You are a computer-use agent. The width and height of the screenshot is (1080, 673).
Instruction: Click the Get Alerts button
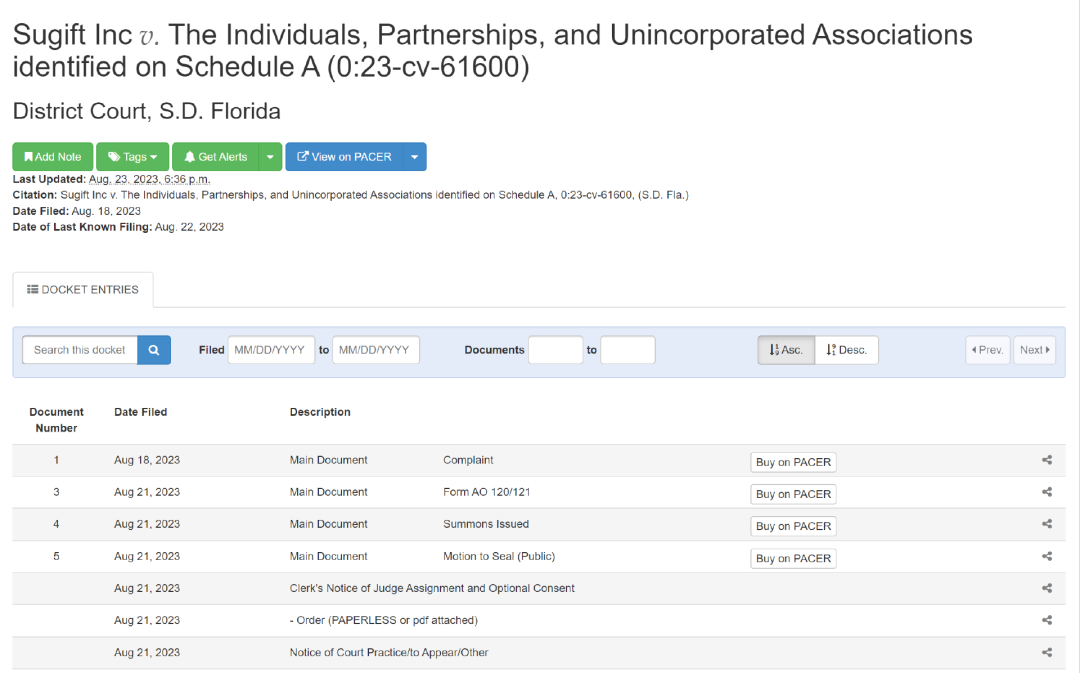(215, 157)
